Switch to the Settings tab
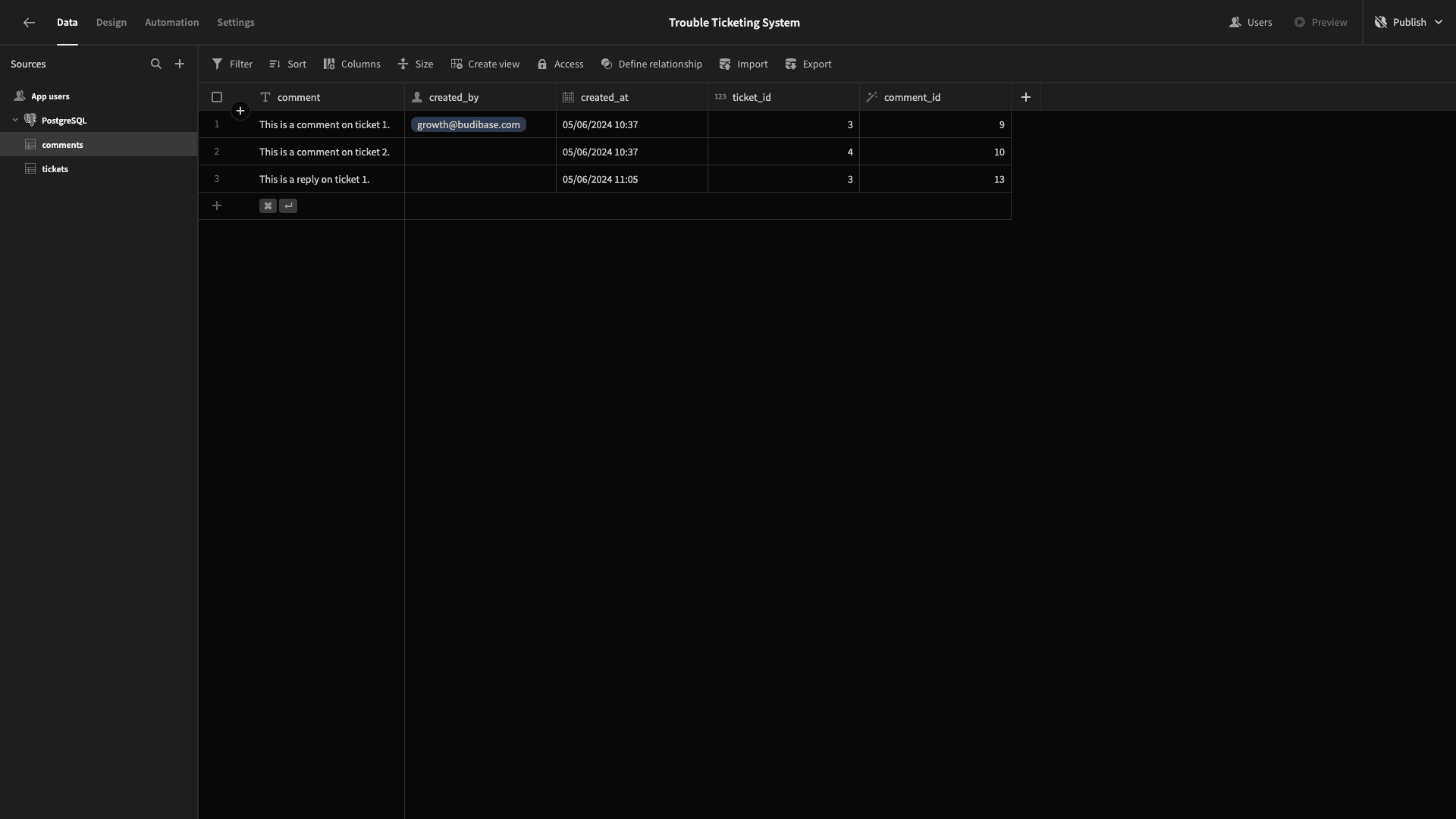 pos(236,23)
